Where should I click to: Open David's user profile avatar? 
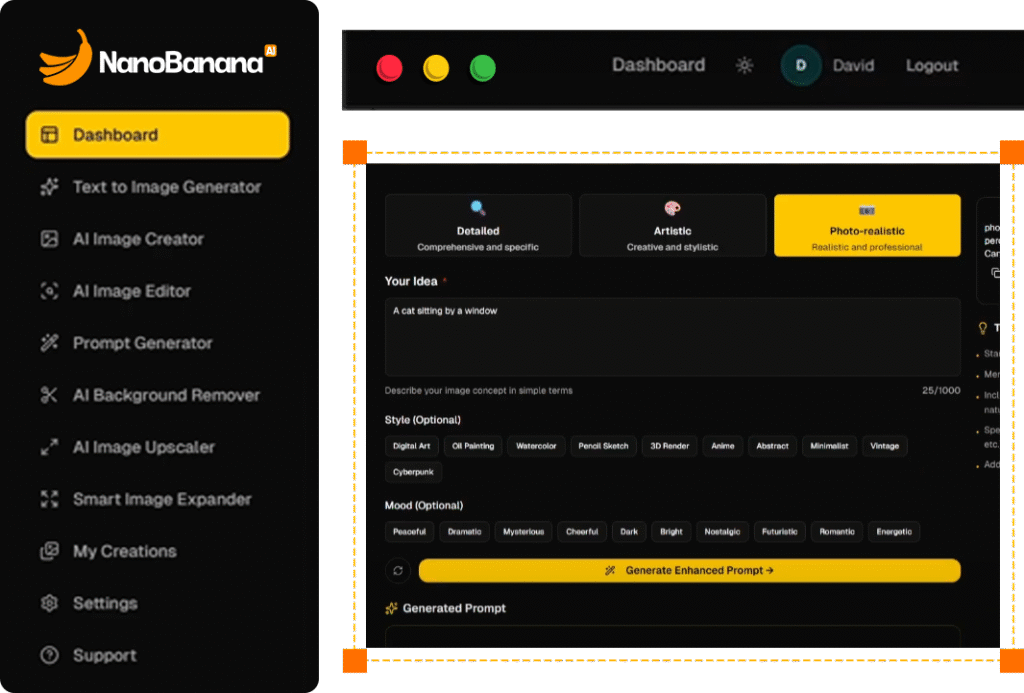[800, 66]
